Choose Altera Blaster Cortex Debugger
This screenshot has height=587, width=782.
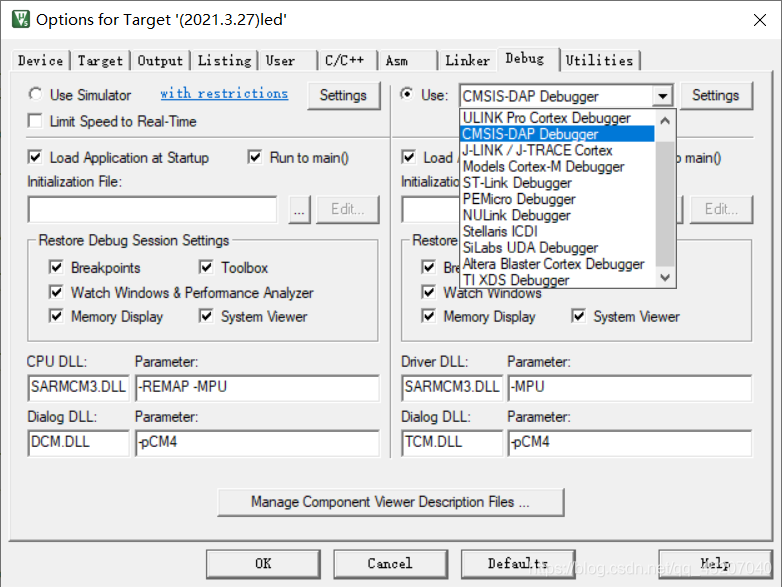[557, 264]
